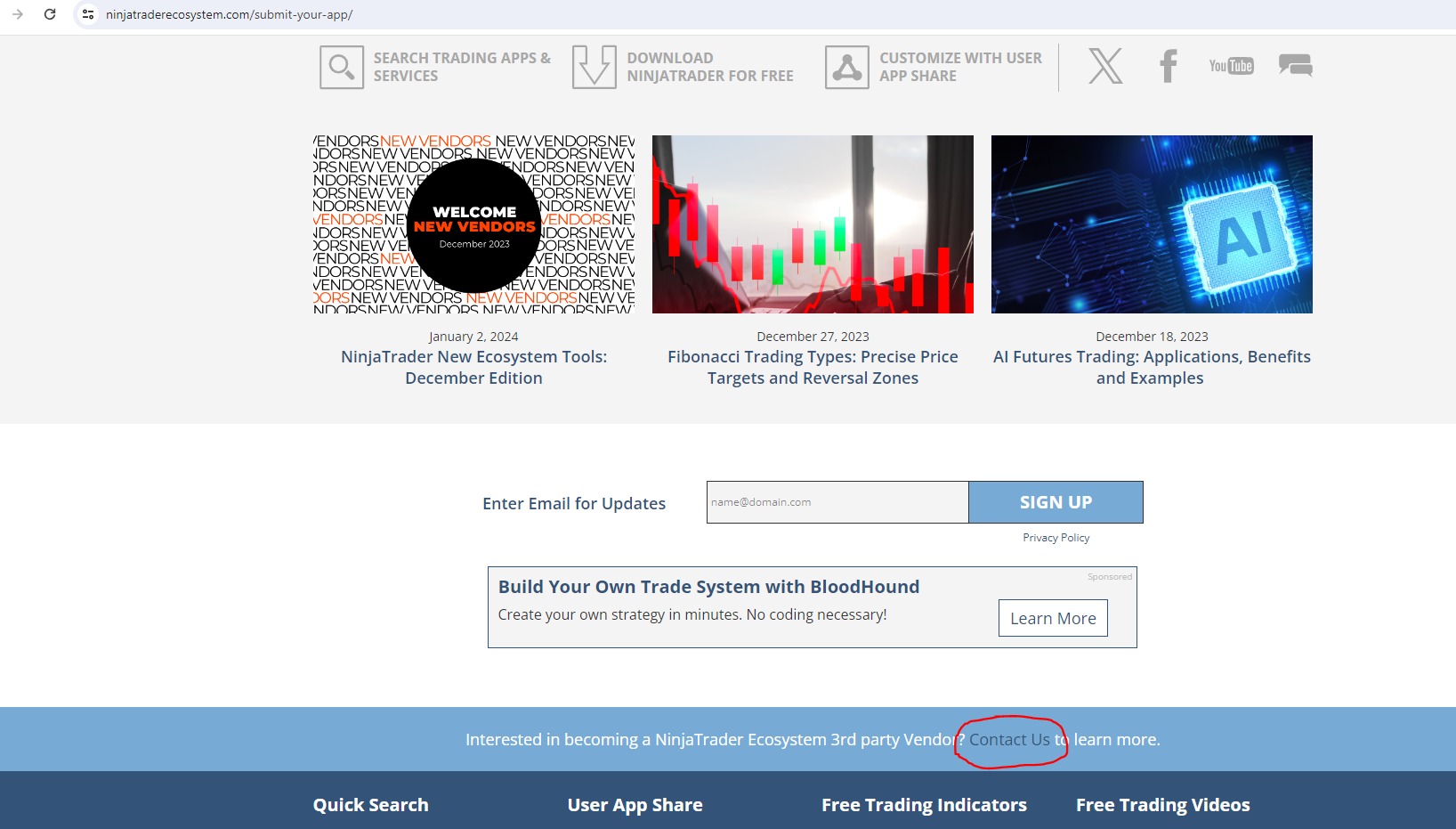This screenshot has width=1456, height=829.
Task: Click the User App Share icon
Action: click(x=847, y=67)
